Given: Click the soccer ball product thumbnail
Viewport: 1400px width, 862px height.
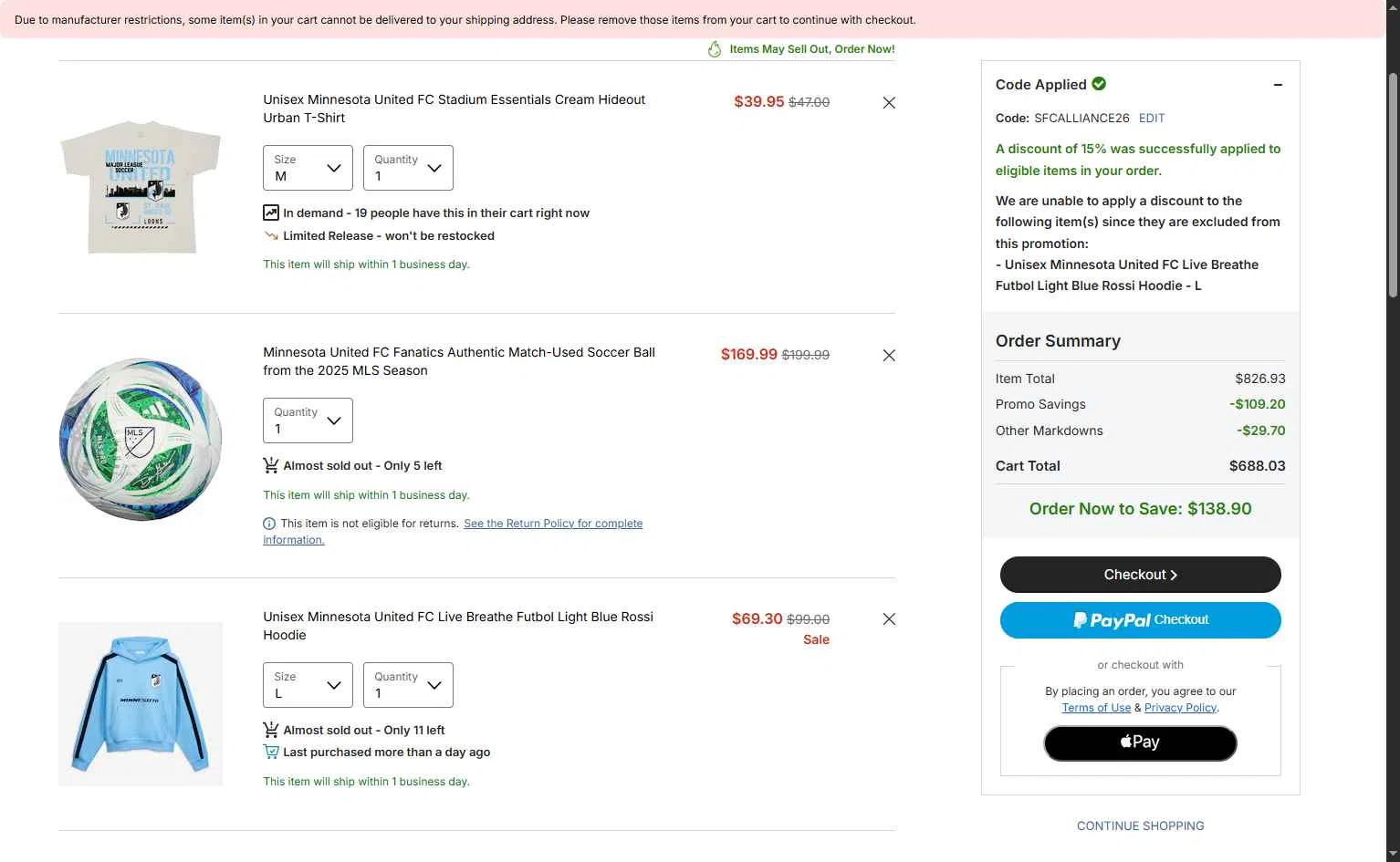Looking at the screenshot, I should pyautogui.click(x=141, y=440).
